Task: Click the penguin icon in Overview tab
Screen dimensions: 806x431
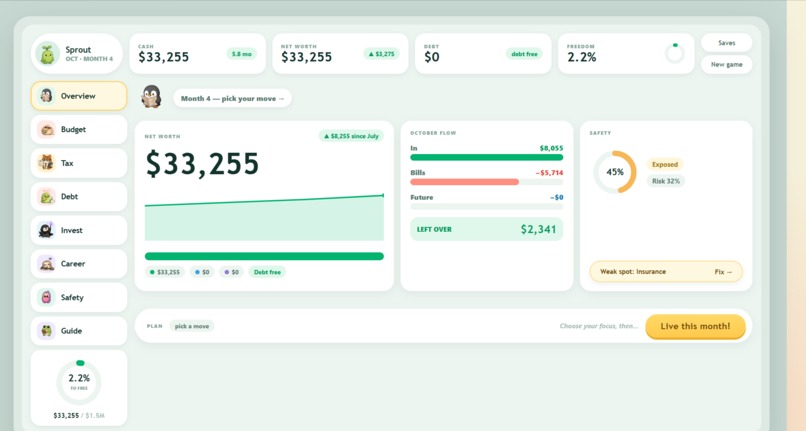Action: pos(47,96)
